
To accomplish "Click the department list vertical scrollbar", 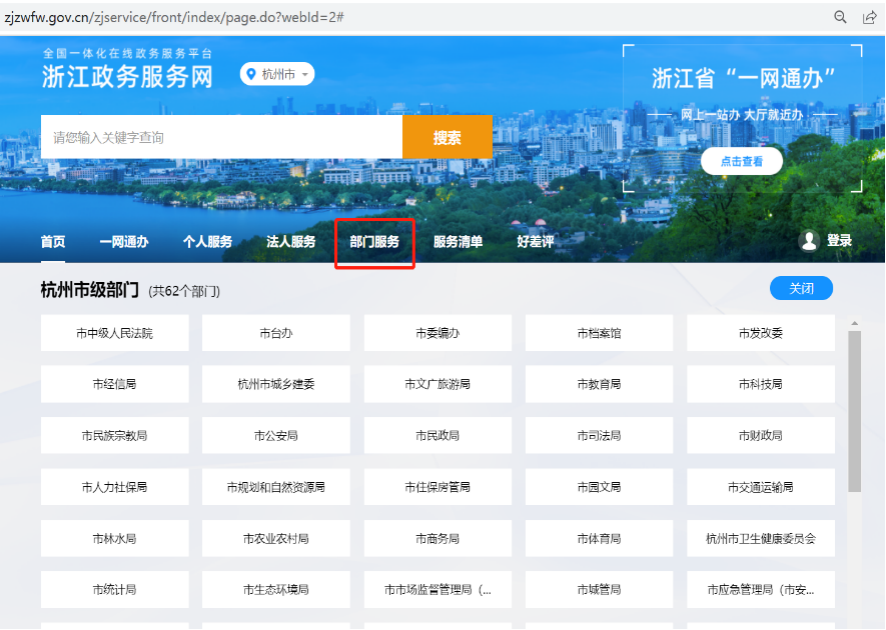I will 854,410.
